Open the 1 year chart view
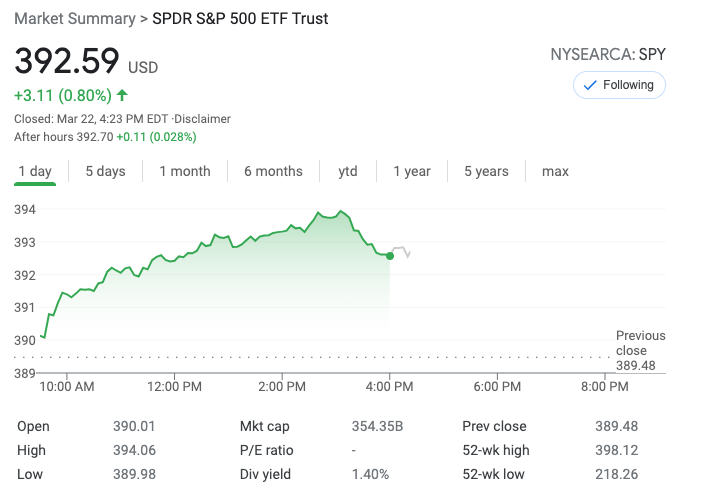The width and height of the screenshot is (702, 494). pyautogui.click(x=412, y=171)
